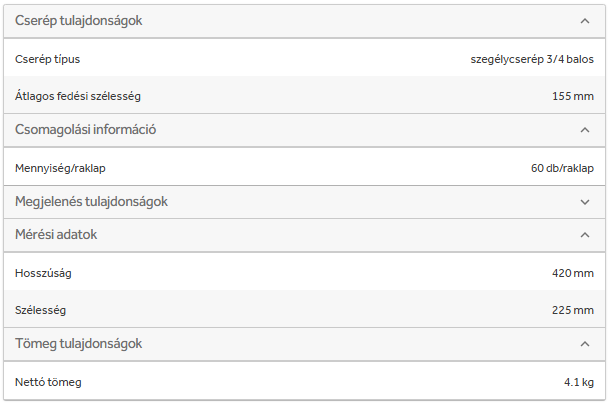Click the up arrow for Csomagolási információ
Screen dimensions: 609x404
[585, 130]
